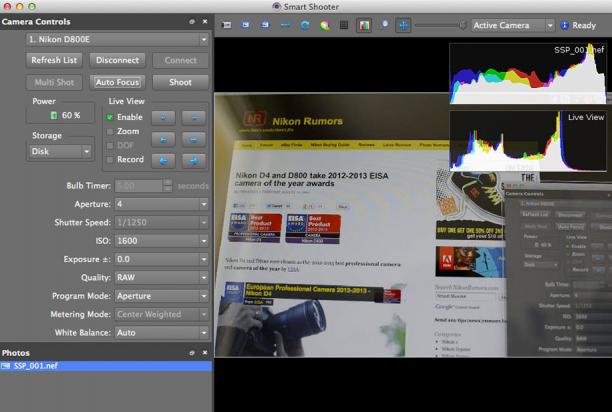Click the Multi Shot button
This screenshot has width=612, height=412.
point(54,82)
